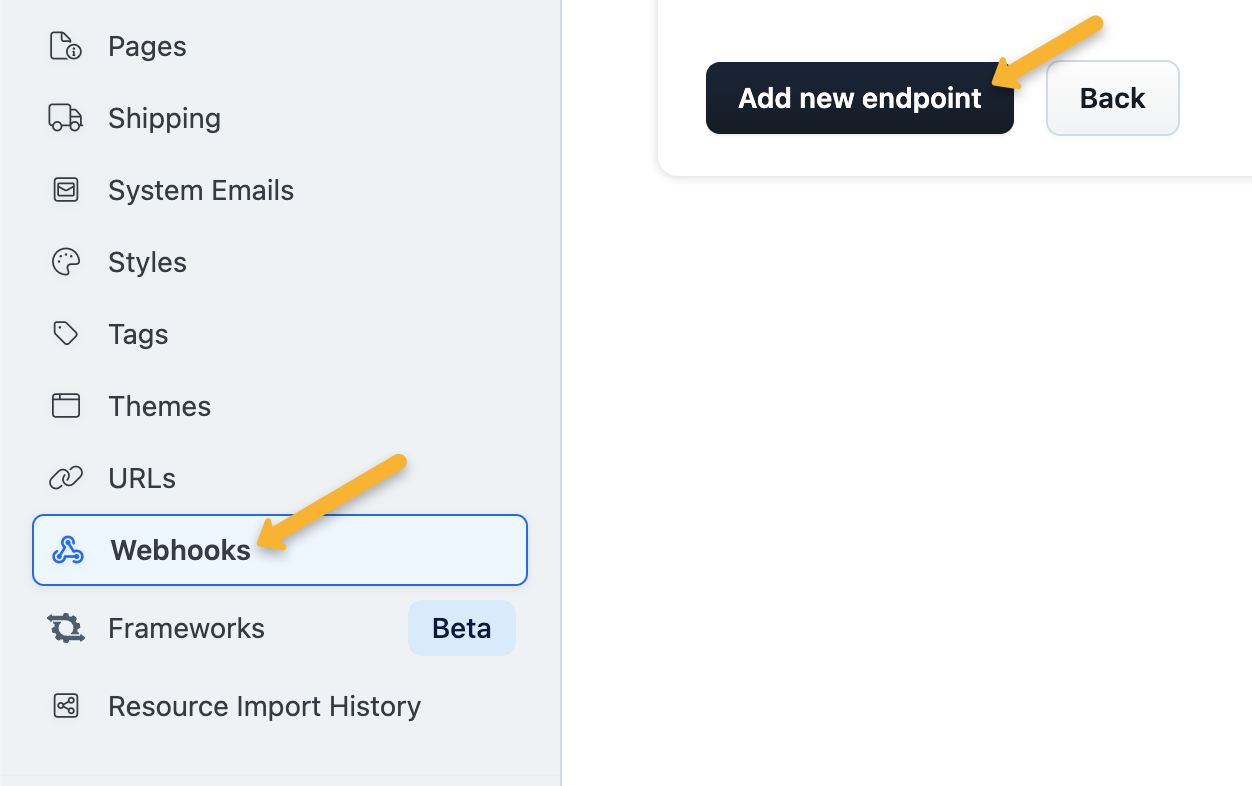Click the Frameworks gear icon

[66, 628]
